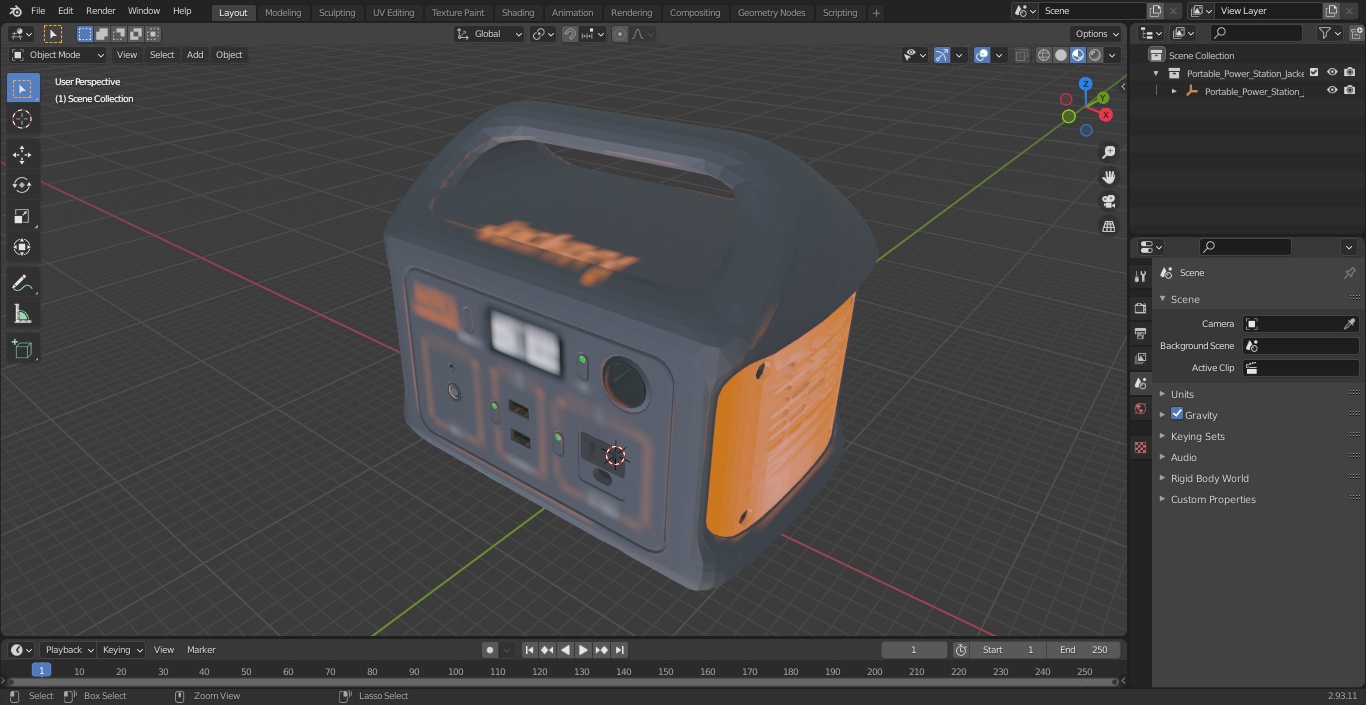This screenshot has height=705, width=1366.
Task: Hide the Portable_Power_Station collection in viewport
Action: [x=1332, y=73]
